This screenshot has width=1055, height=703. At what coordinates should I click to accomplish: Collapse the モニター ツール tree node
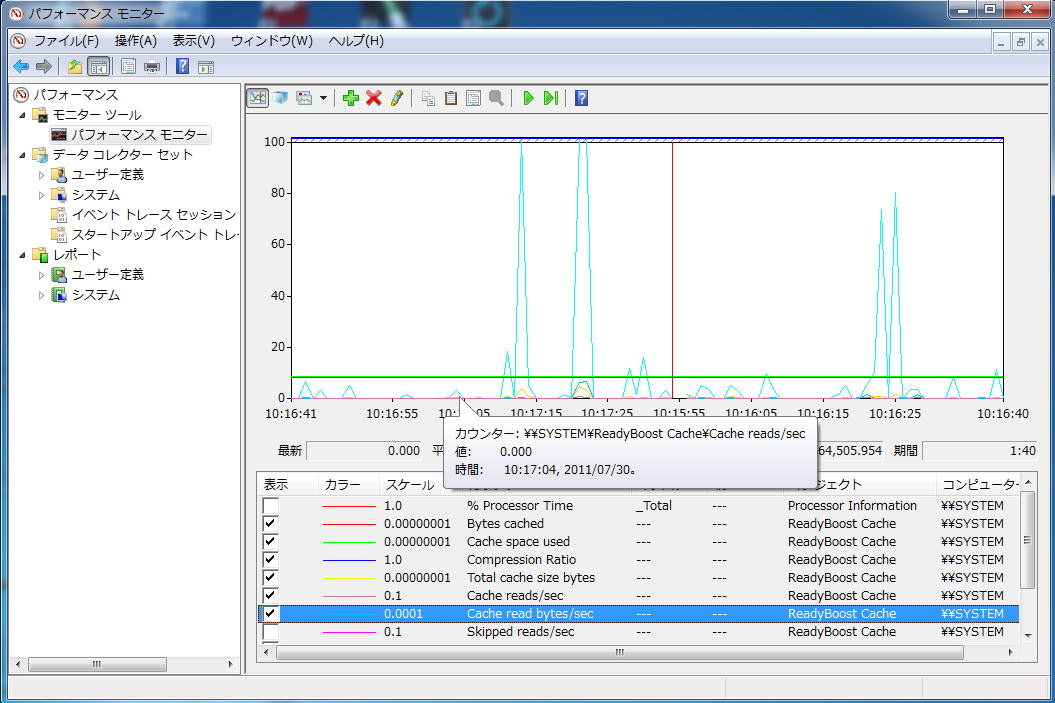[23, 115]
